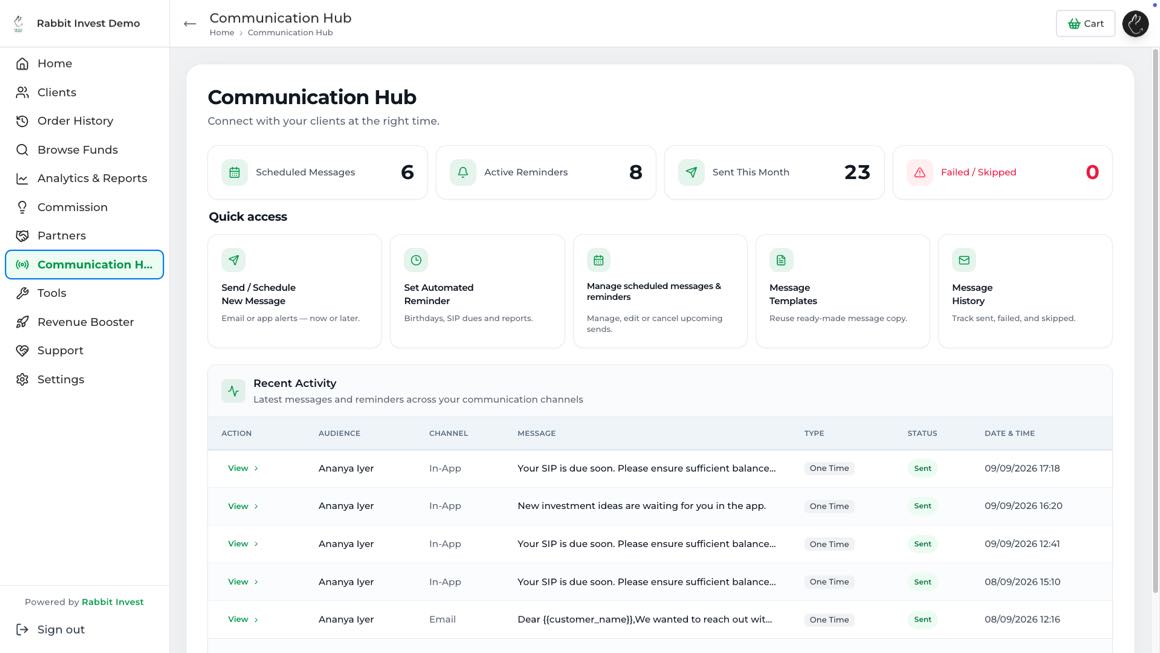Click the Home house icon in sidebar
The image size is (1160, 653).
point(22,64)
